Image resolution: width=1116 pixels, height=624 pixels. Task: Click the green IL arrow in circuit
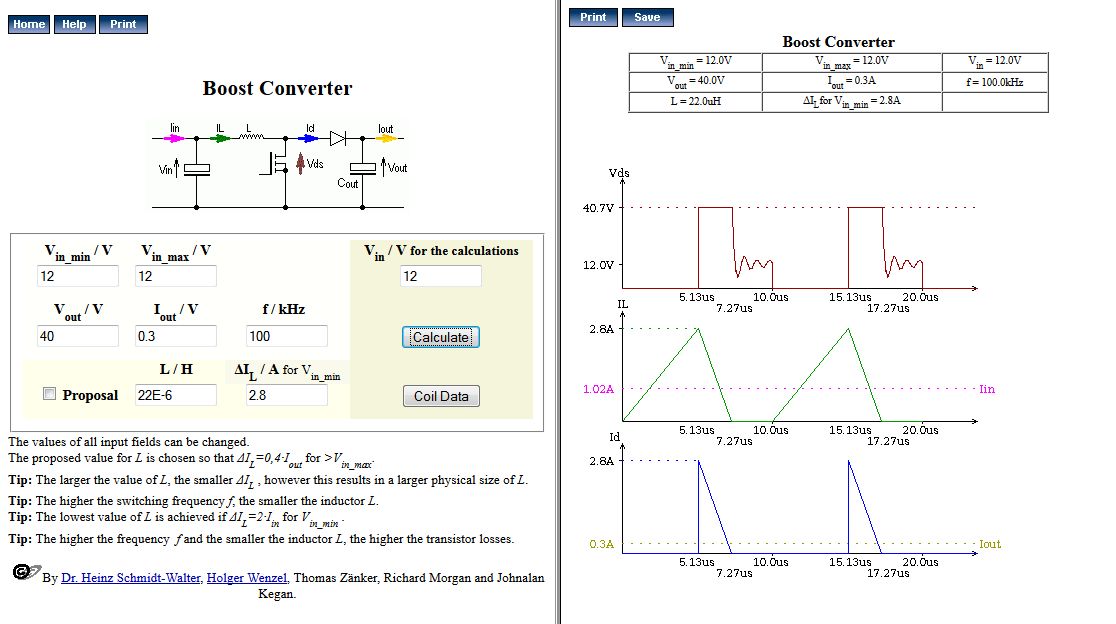pyautogui.click(x=220, y=138)
